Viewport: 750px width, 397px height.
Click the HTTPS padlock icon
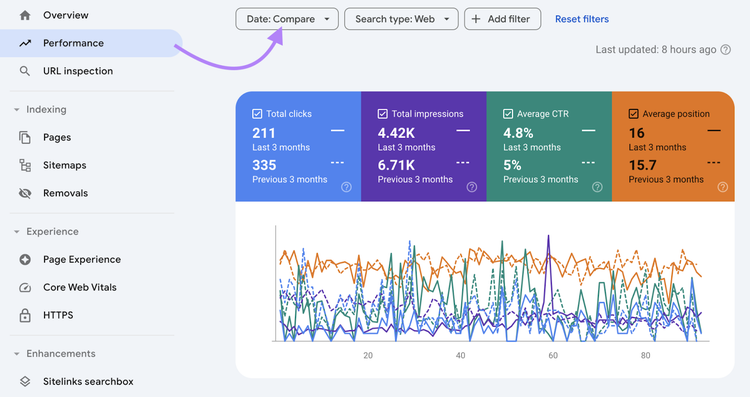[x=25, y=315]
